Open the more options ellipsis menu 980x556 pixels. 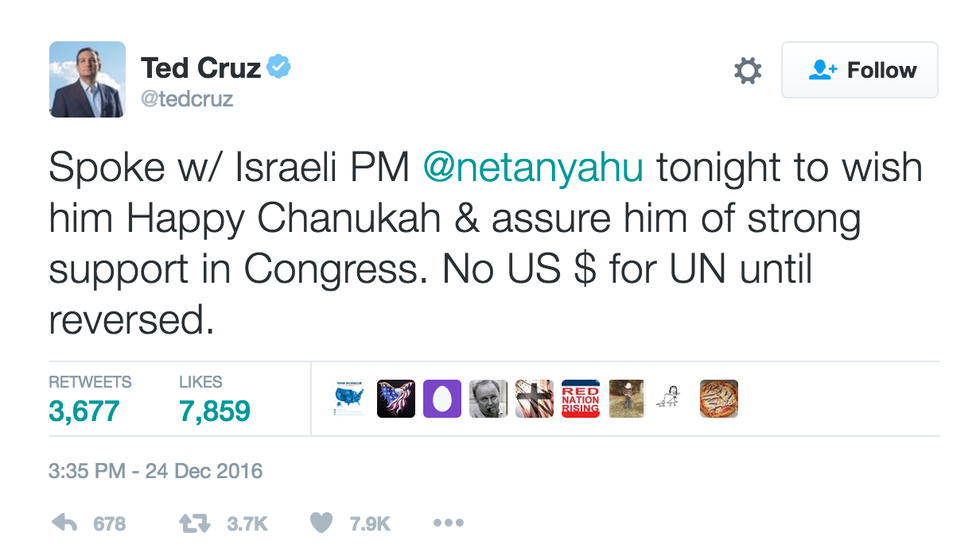pyautogui.click(x=447, y=522)
